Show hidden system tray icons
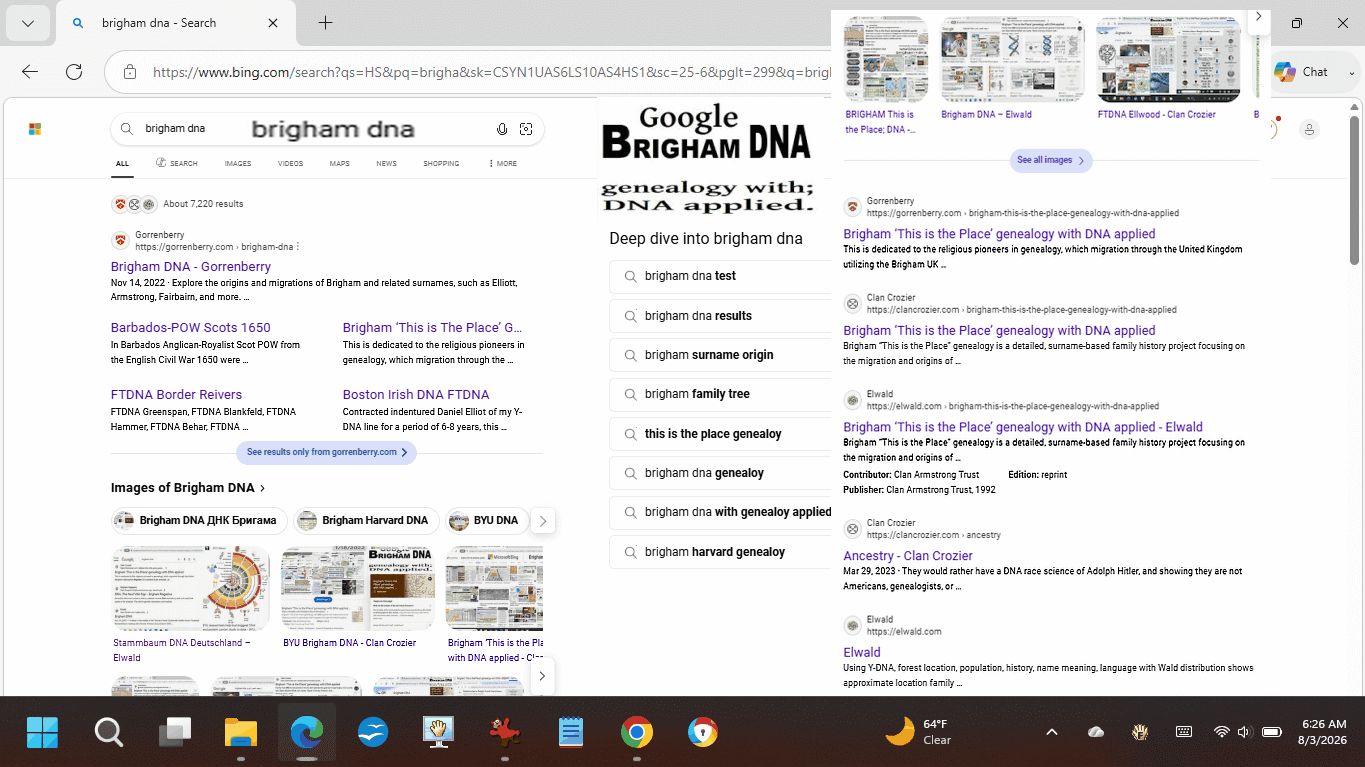 tap(1052, 732)
